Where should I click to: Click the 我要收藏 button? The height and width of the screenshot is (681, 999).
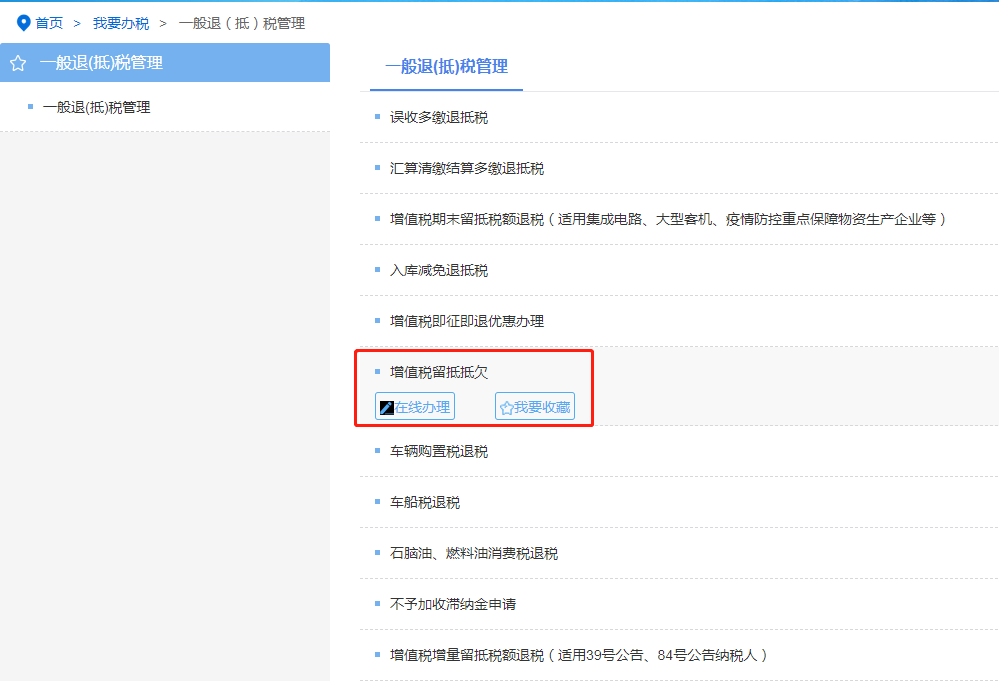point(535,406)
